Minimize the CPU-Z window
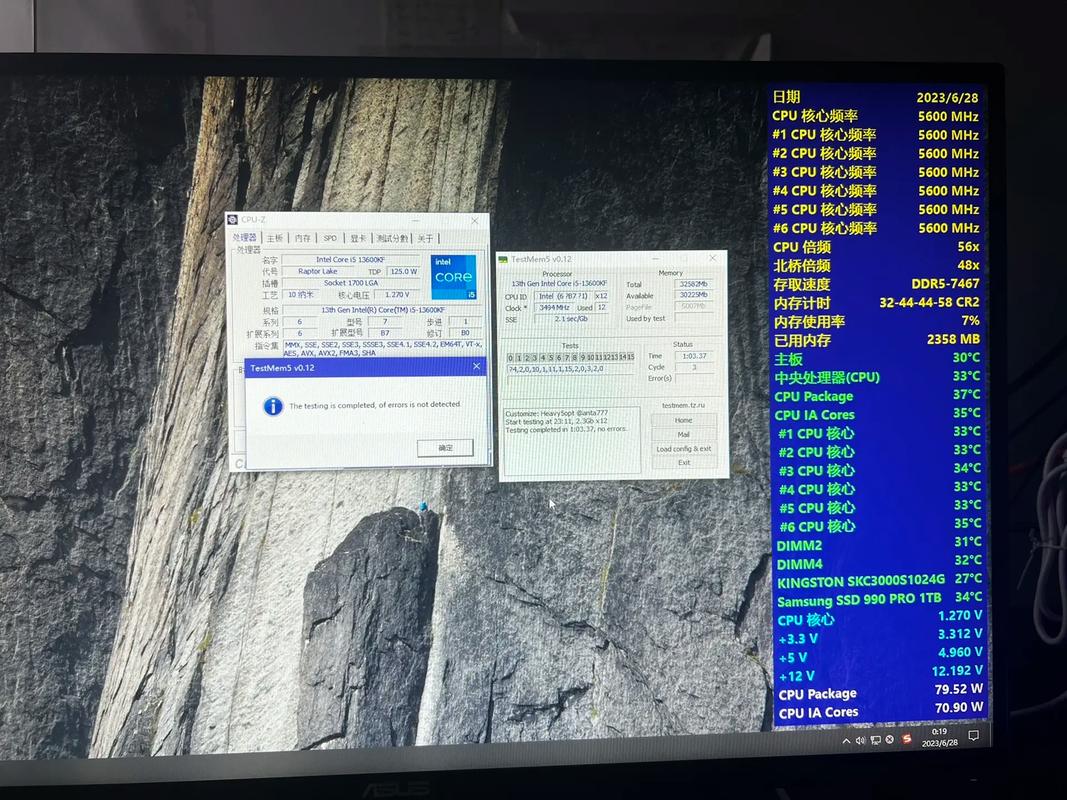This screenshot has height=800, width=1067. [x=416, y=220]
